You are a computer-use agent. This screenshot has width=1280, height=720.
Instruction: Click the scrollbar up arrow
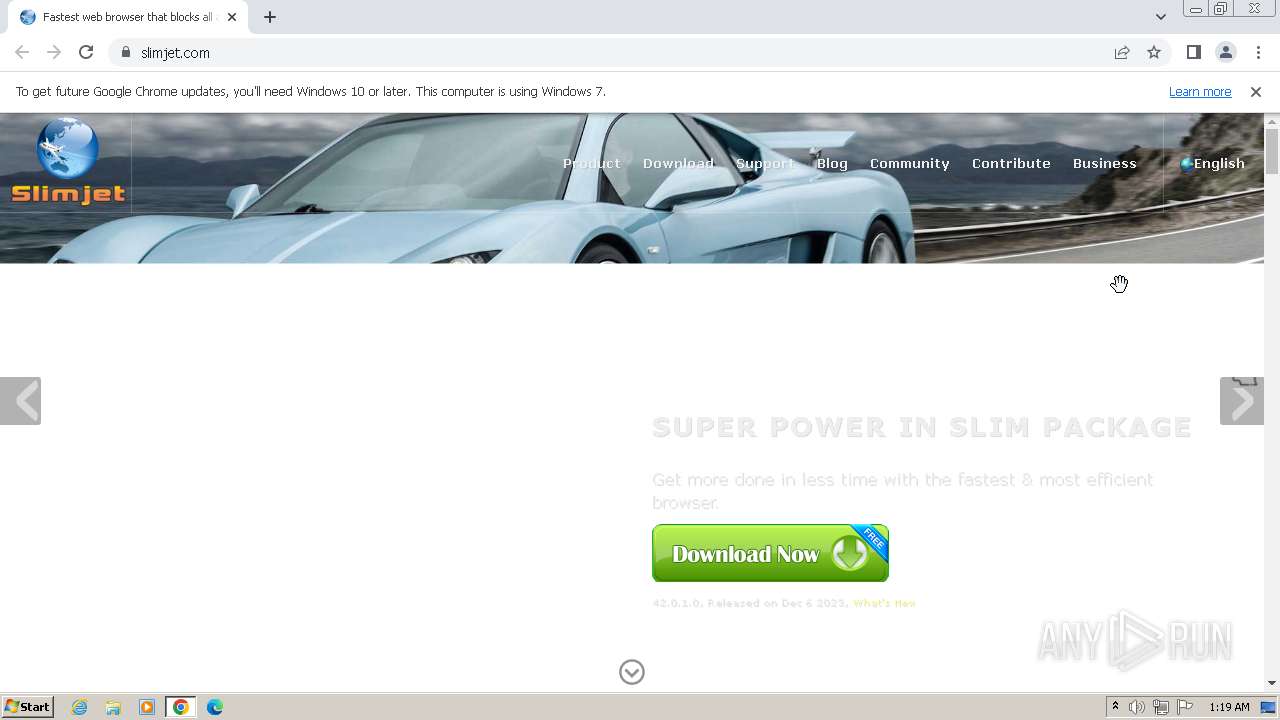tap(1272, 121)
